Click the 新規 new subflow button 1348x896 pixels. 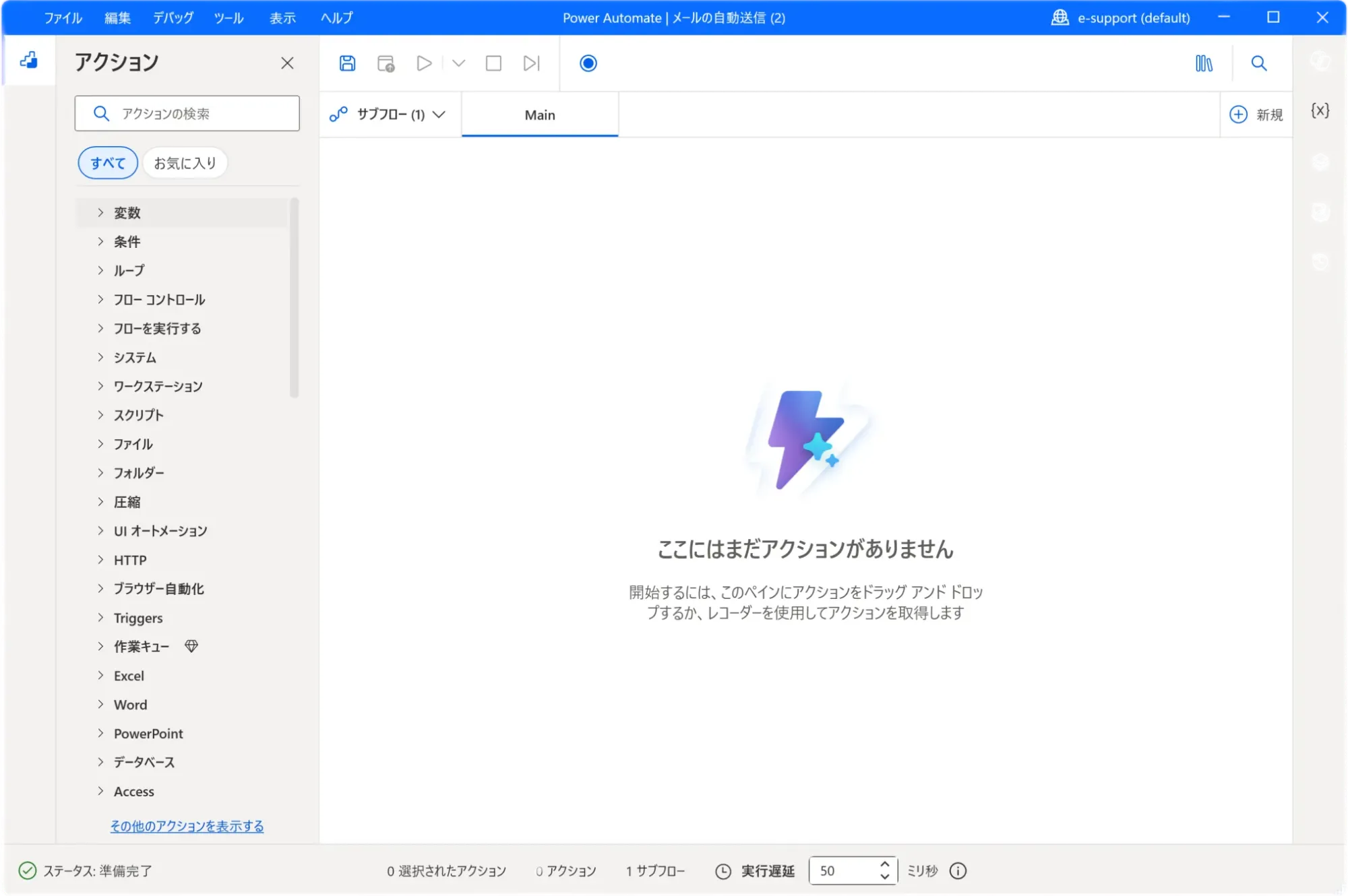click(1256, 115)
